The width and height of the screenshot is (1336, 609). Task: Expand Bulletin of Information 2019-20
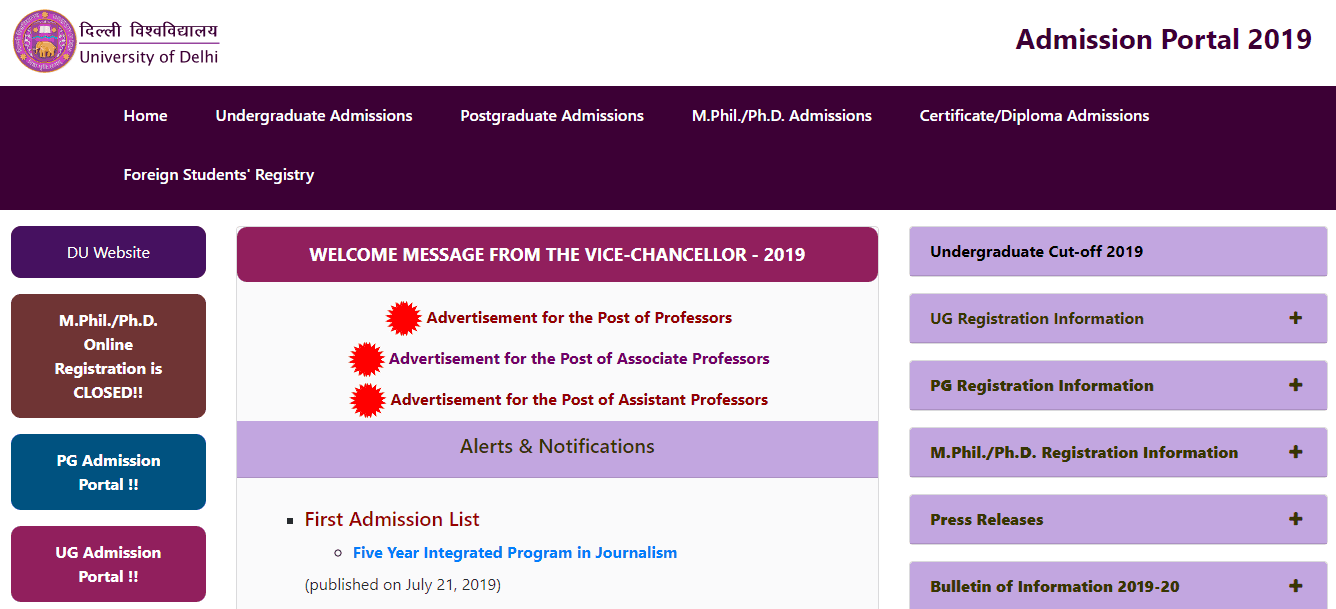[1295, 586]
